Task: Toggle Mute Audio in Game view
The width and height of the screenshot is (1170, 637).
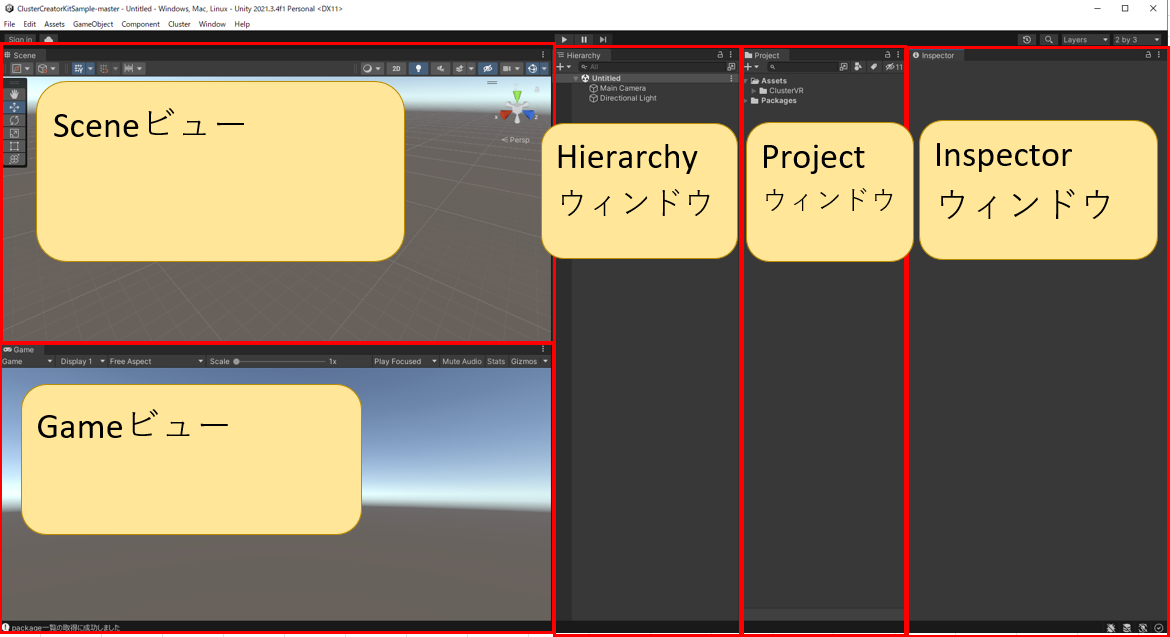Action: coord(462,361)
